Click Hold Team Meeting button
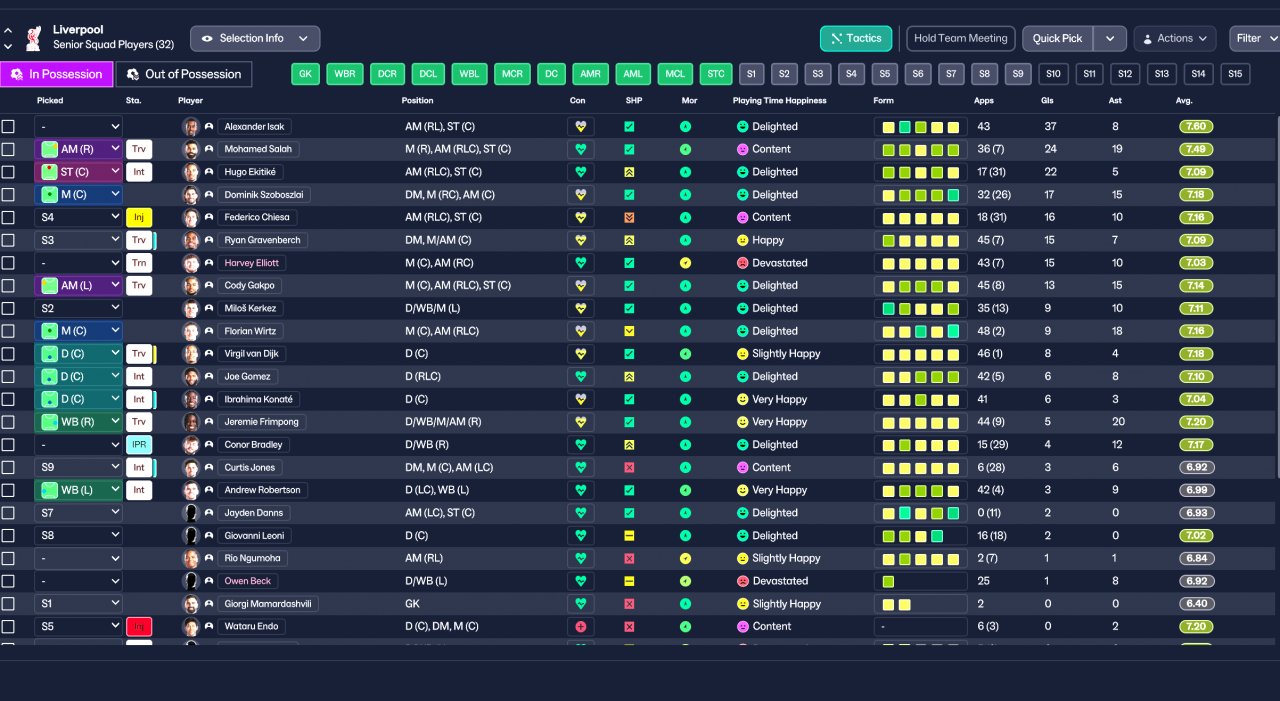This screenshot has height=701, width=1280. pos(961,38)
